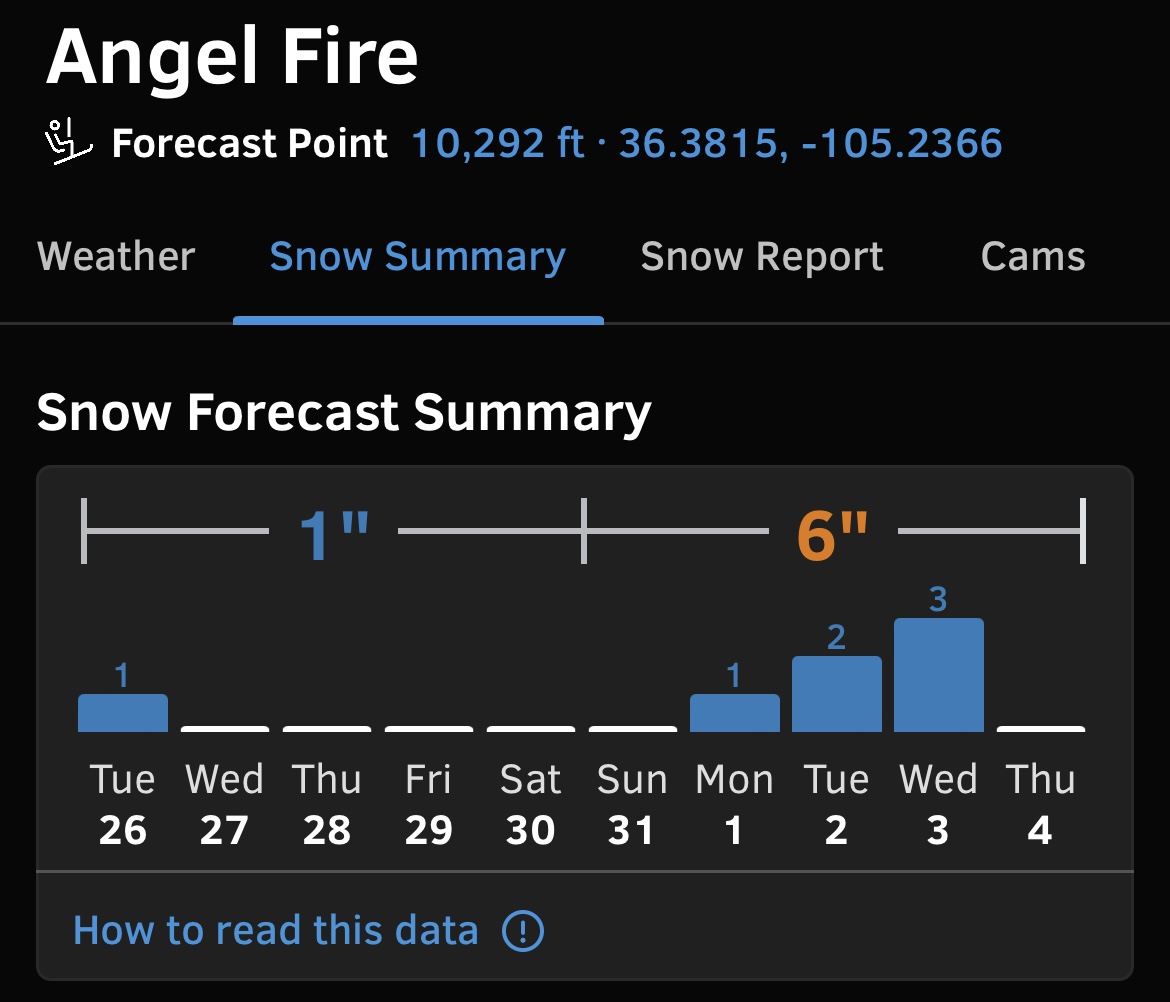Select the Wed 3 three-inch bar
The width and height of the screenshot is (1170, 1002).
(x=939, y=674)
